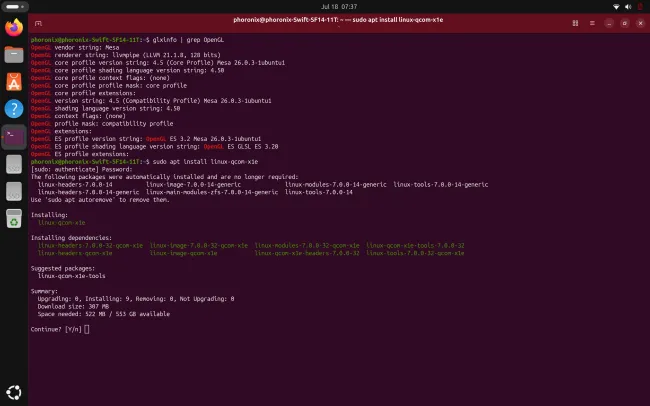The image size is (650, 406).
Task: Click the Activities workspace indicator pill
Action: [13, 7]
